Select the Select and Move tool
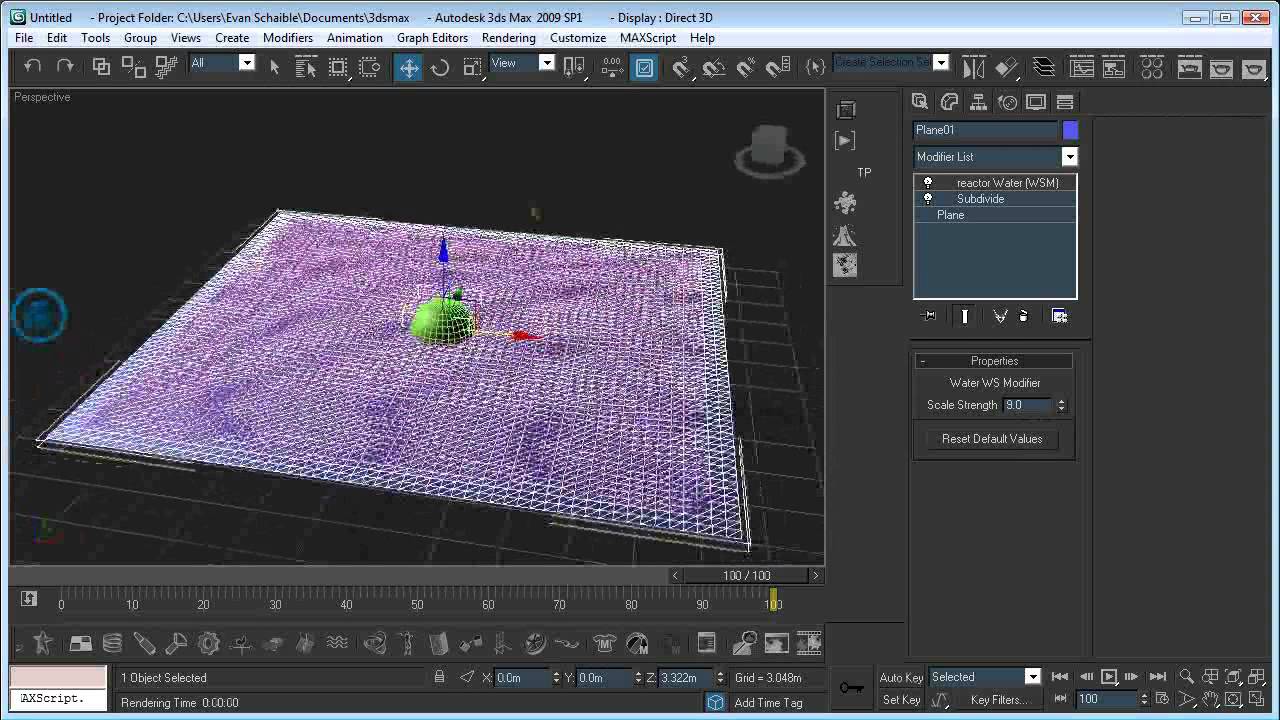Image resolution: width=1280 pixels, height=720 pixels. [x=409, y=67]
